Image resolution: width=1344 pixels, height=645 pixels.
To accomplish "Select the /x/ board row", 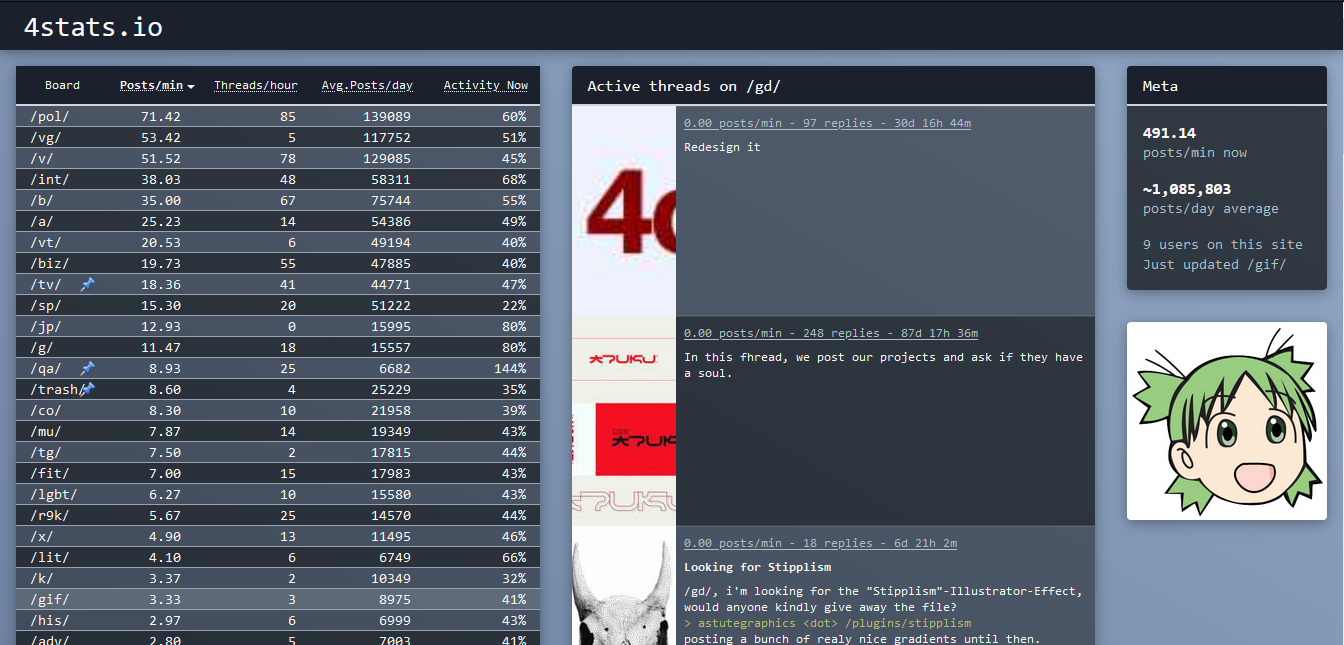I will click(x=278, y=537).
